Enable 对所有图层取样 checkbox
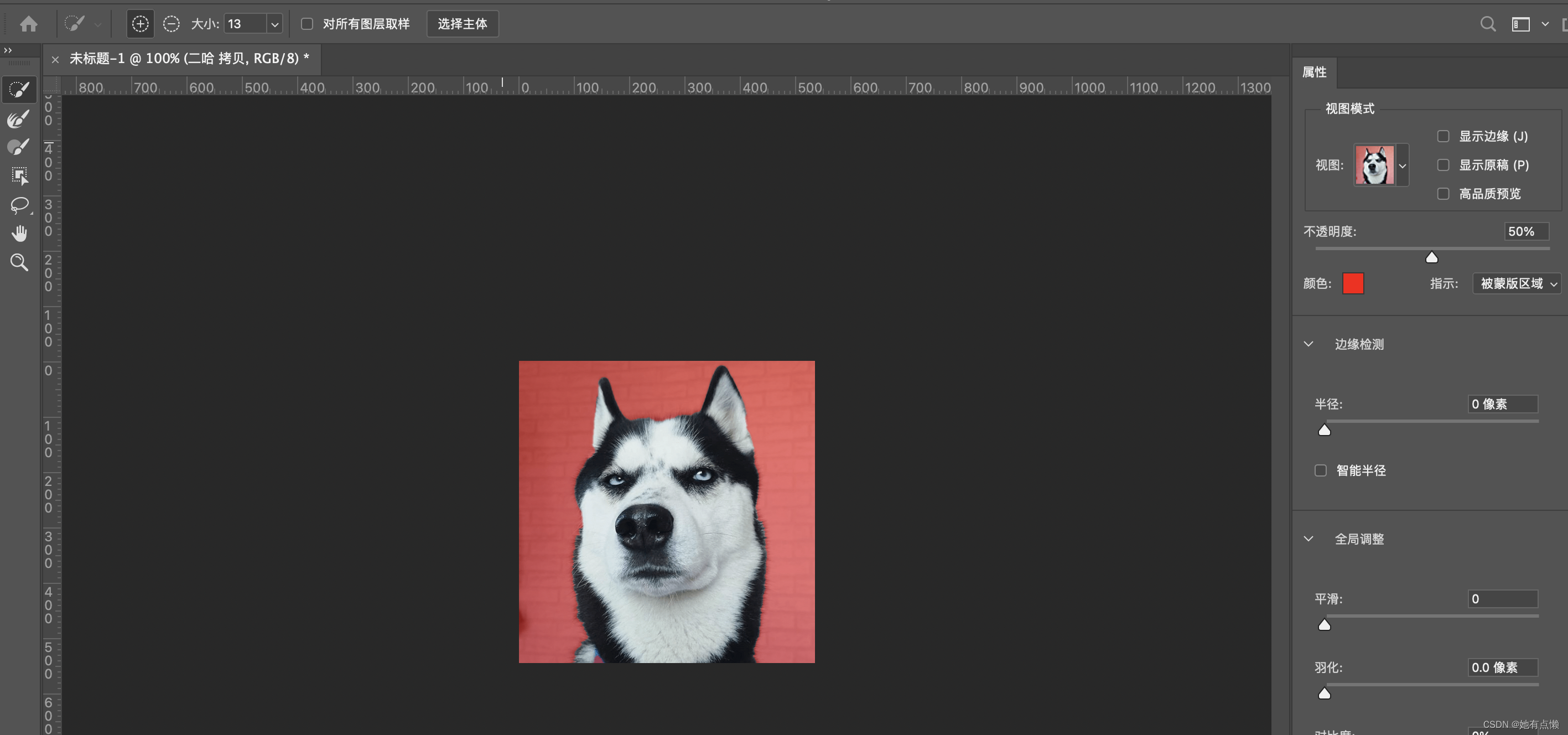The height and width of the screenshot is (735, 1568). click(x=308, y=24)
